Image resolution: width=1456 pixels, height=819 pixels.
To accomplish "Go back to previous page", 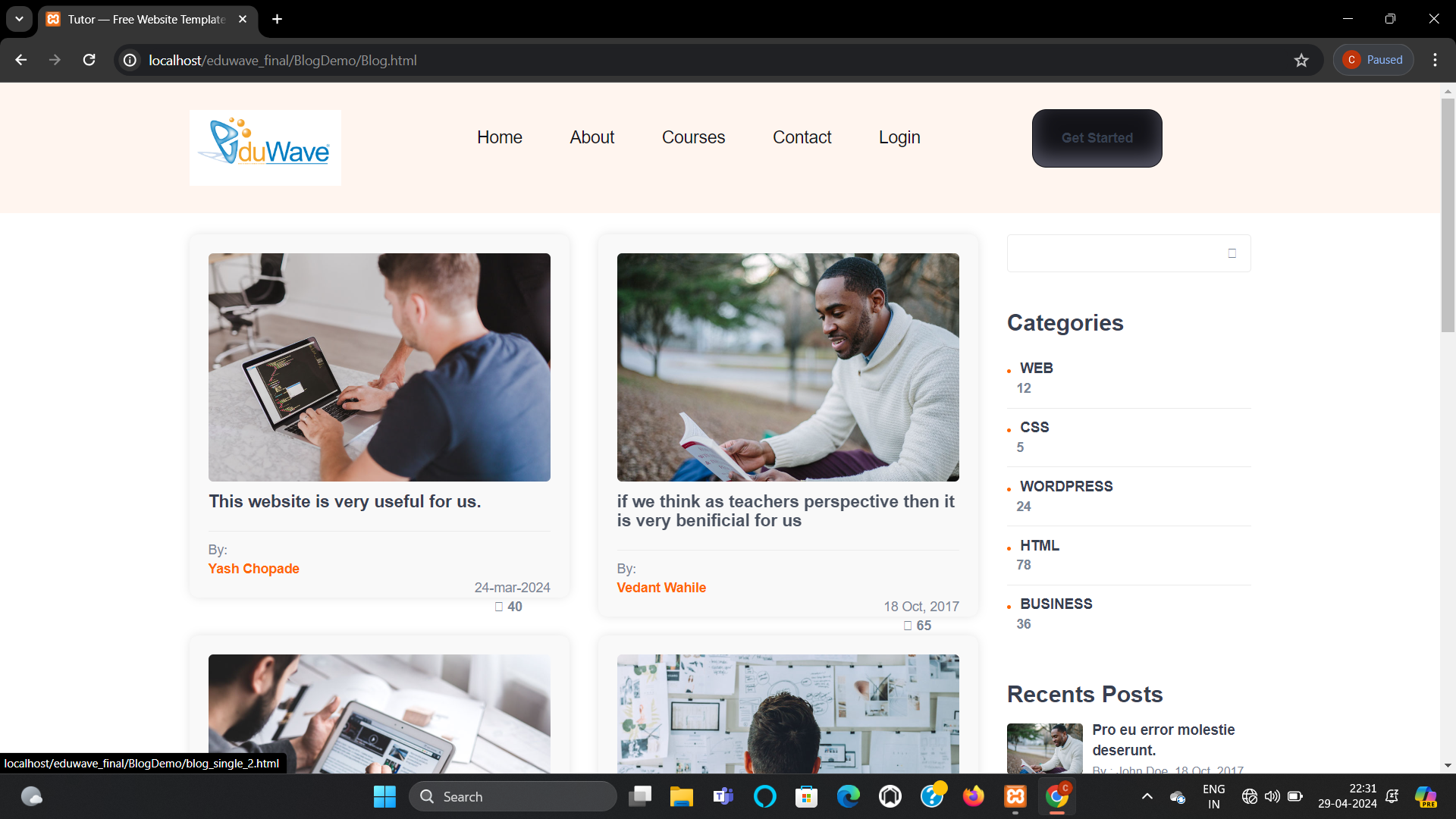I will pyautogui.click(x=21, y=60).
